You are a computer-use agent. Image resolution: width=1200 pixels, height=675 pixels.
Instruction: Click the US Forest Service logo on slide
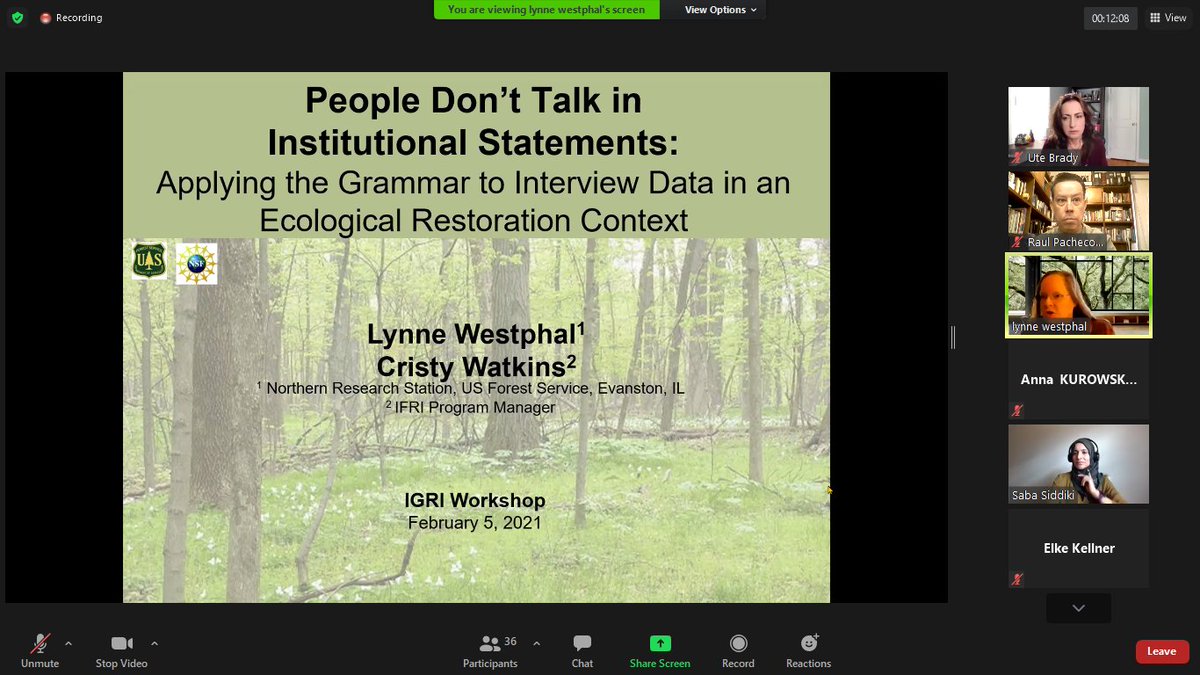(x=149, y=261)
